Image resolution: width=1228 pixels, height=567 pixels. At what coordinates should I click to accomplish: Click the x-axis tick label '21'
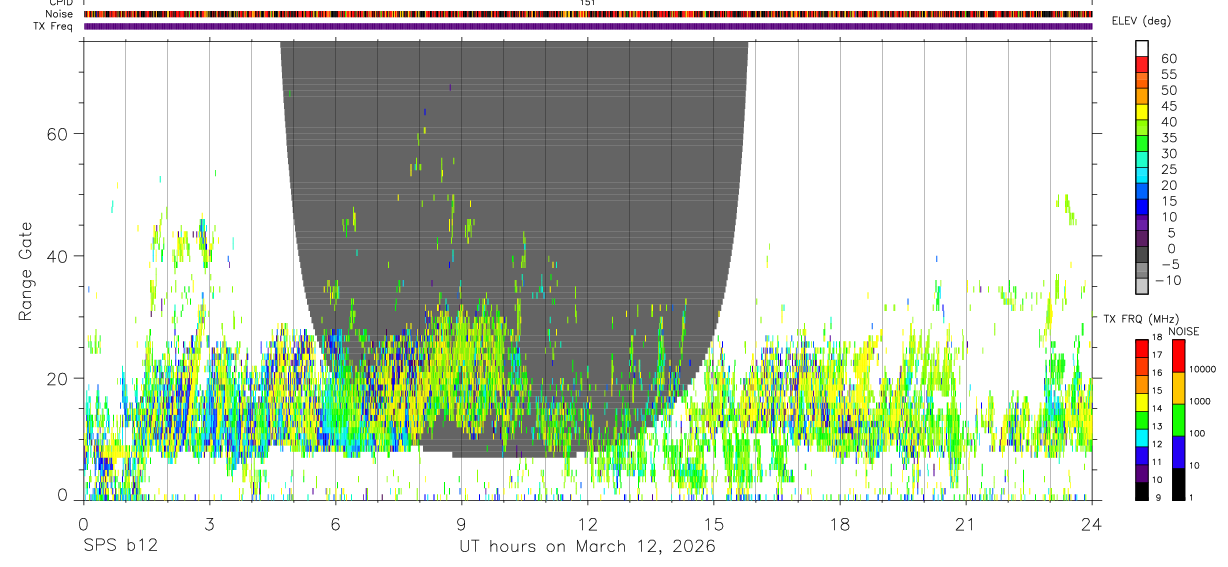[966, 524]
